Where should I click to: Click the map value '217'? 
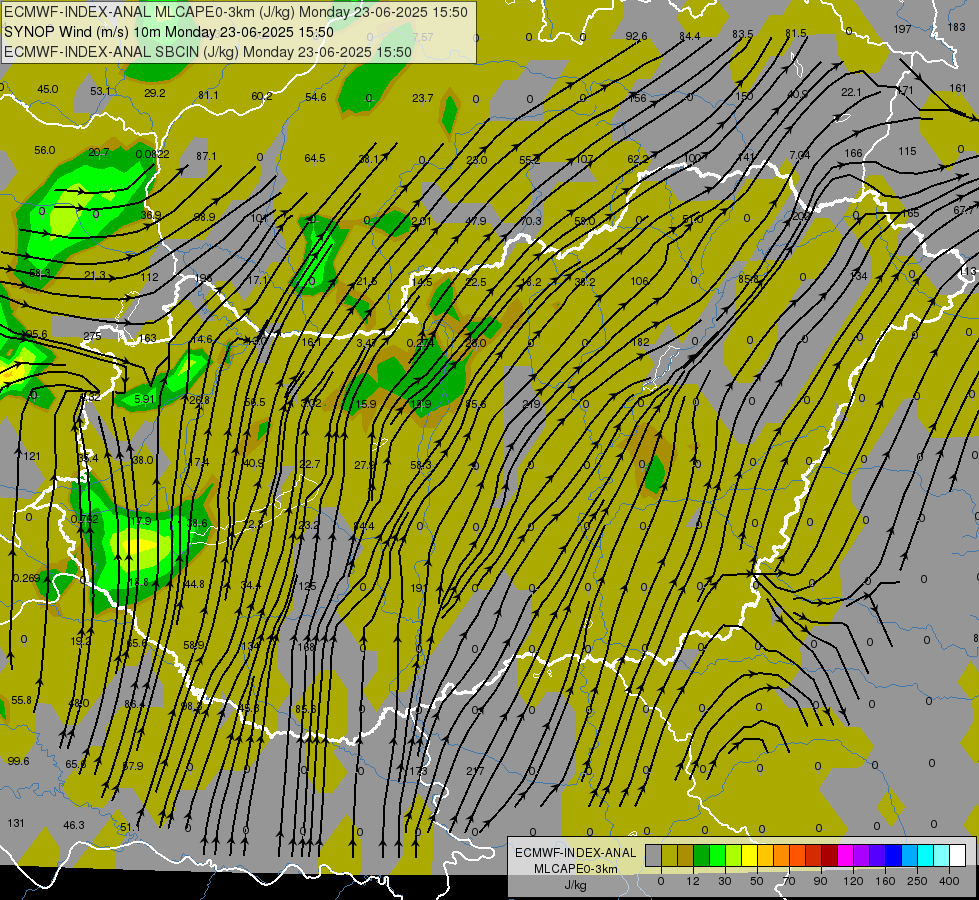click(x=475, y=771)
